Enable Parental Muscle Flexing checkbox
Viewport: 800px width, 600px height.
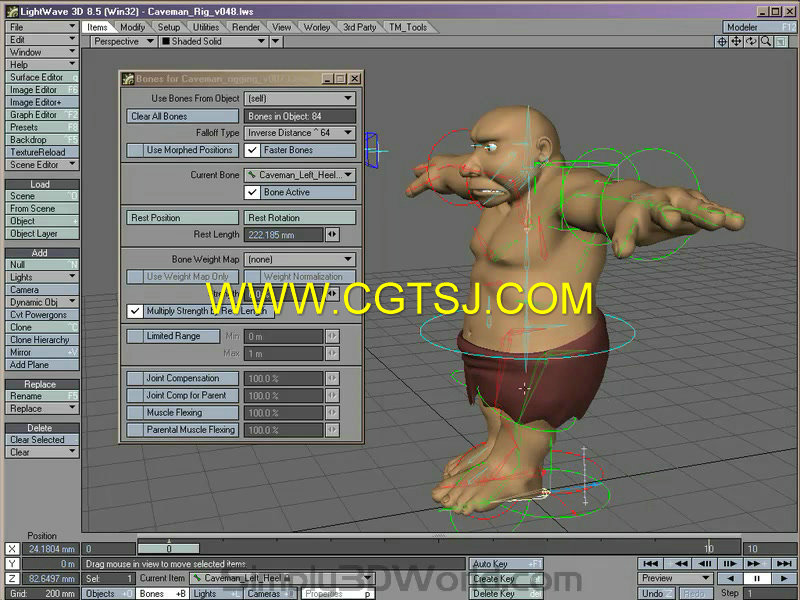[x=135, y=430]
